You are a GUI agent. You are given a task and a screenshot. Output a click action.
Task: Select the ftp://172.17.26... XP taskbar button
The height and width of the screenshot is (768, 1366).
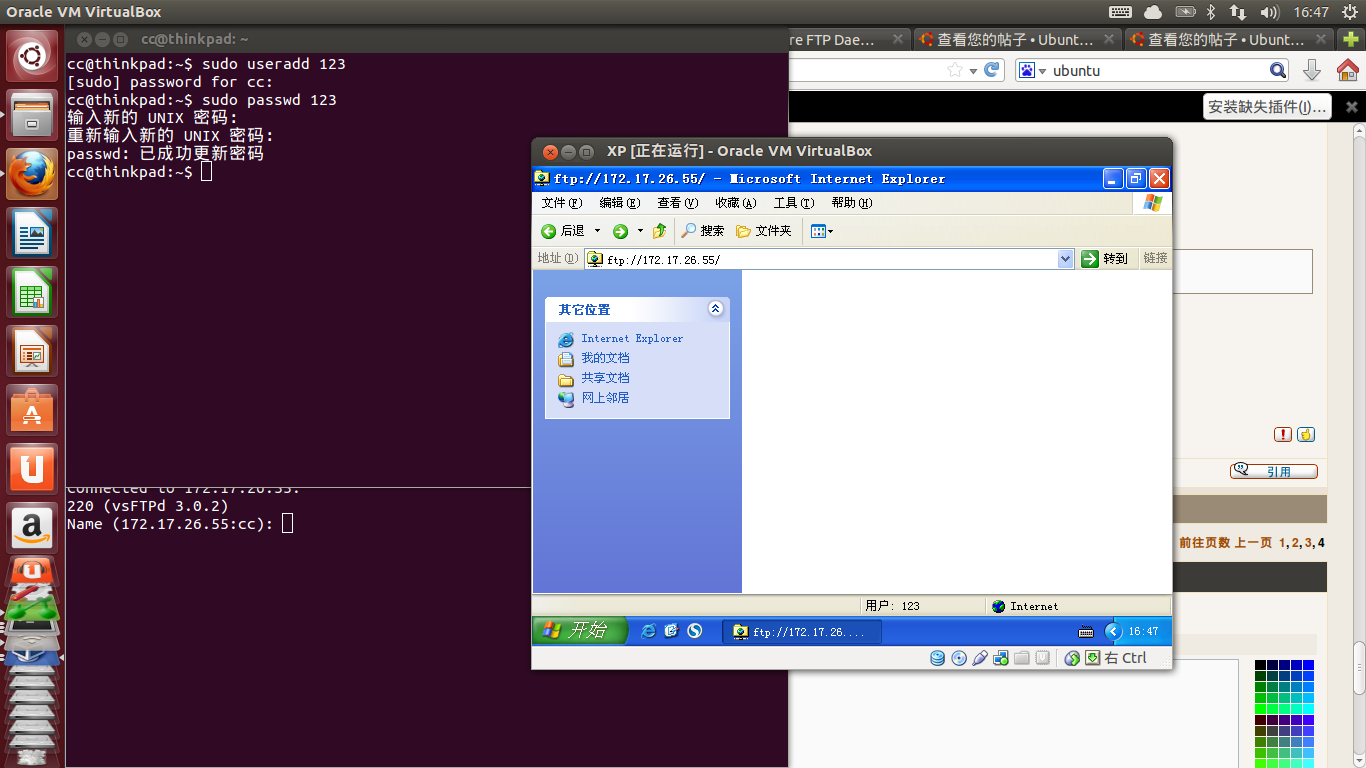click(802, 632)
